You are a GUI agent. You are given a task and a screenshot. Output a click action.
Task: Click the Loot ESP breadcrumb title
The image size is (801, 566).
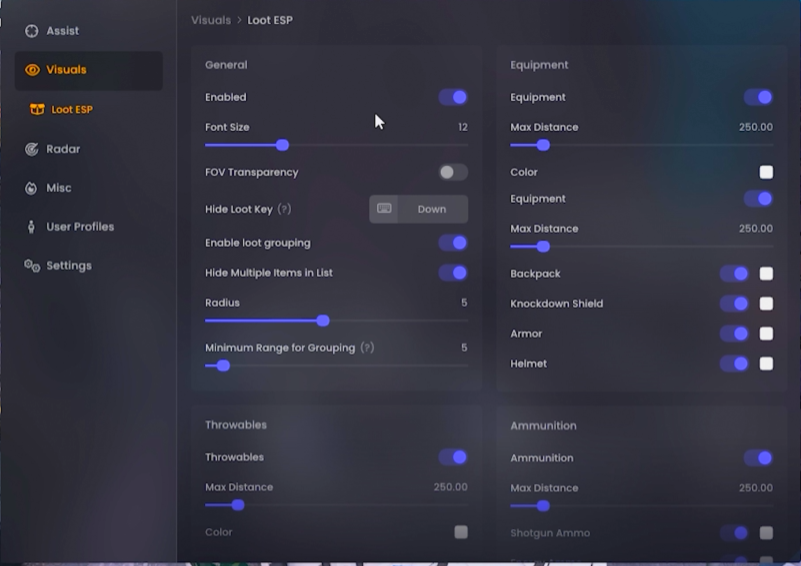(270, 20)
